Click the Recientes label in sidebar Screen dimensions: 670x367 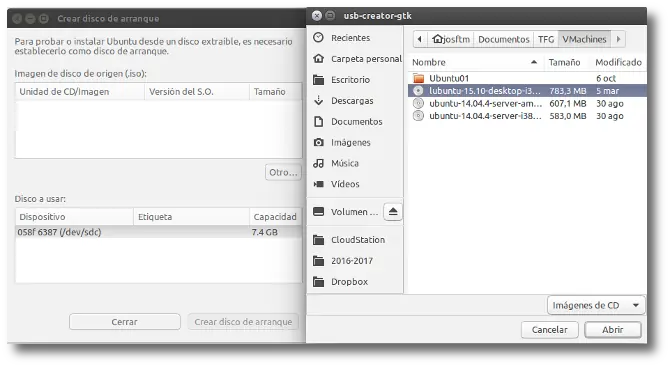tap(350, 38)
